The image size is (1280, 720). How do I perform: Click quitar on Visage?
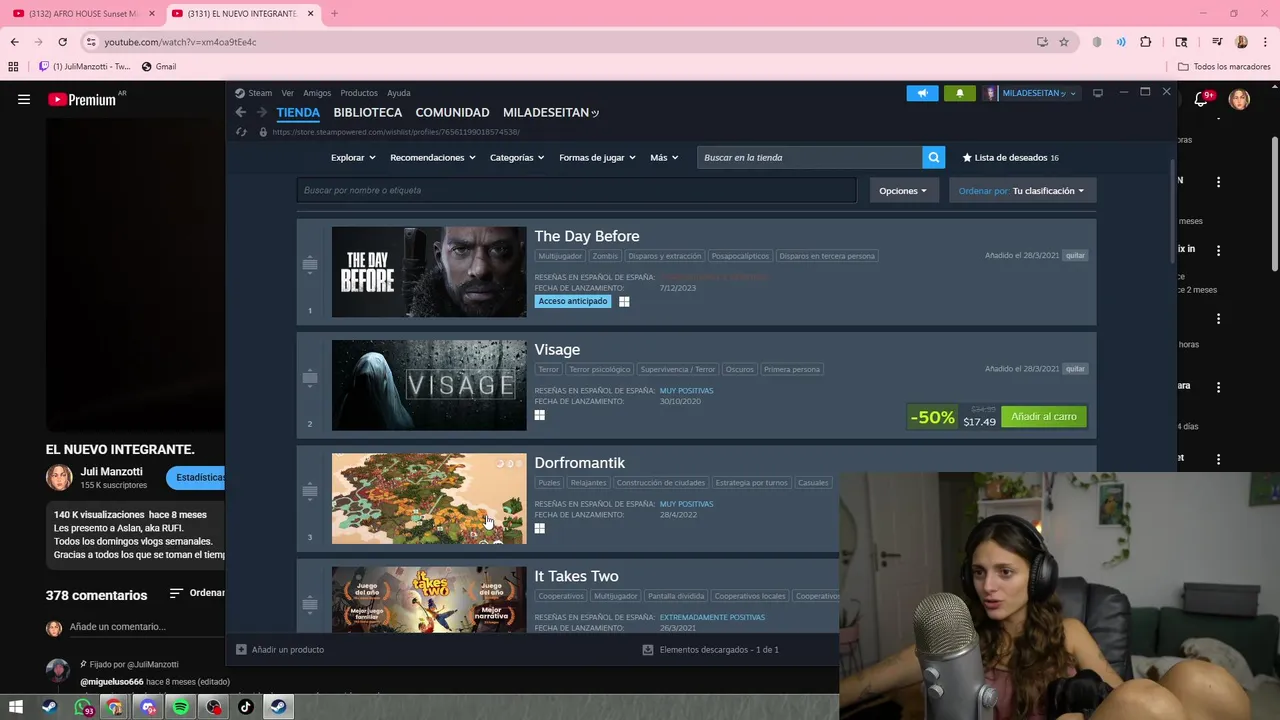1075,369
